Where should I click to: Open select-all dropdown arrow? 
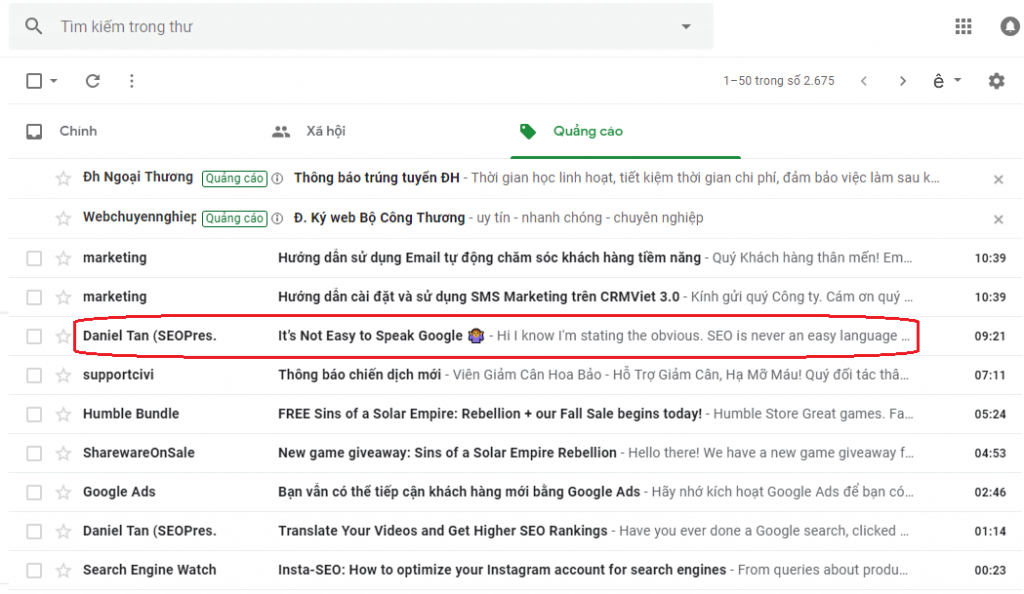pos(54,81)
